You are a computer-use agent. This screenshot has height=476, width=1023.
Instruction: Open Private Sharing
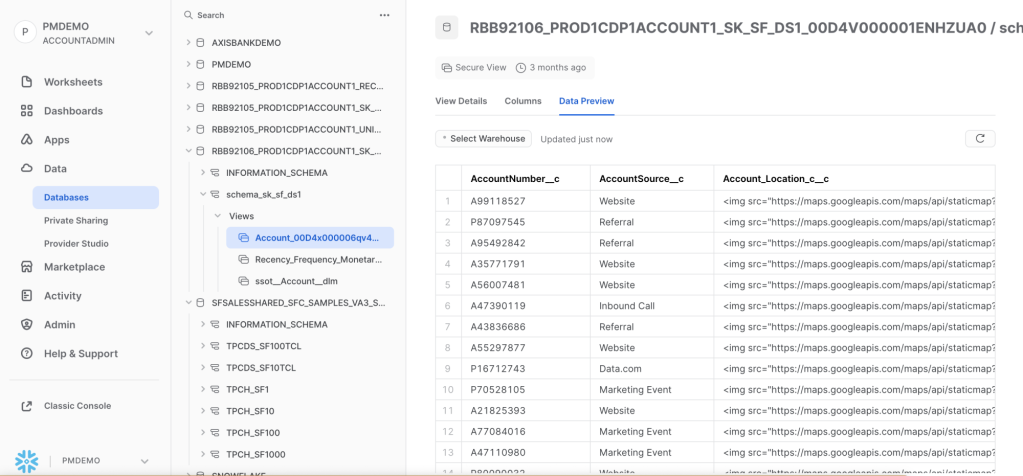tap(76, 220)
